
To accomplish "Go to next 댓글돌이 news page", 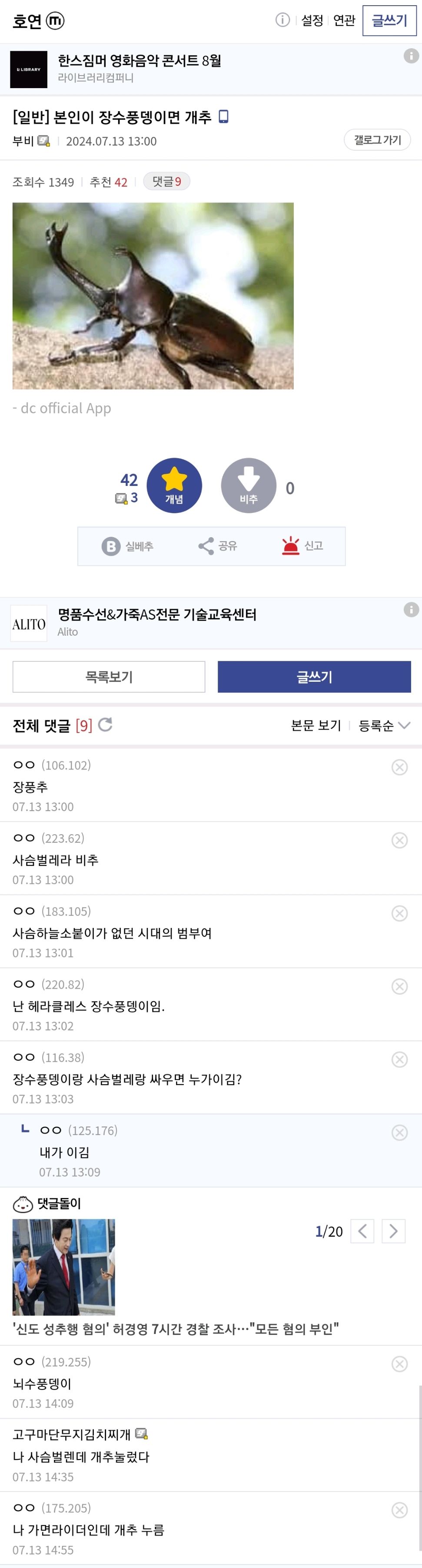I will pyautogui.click(x=393, y=1231).
